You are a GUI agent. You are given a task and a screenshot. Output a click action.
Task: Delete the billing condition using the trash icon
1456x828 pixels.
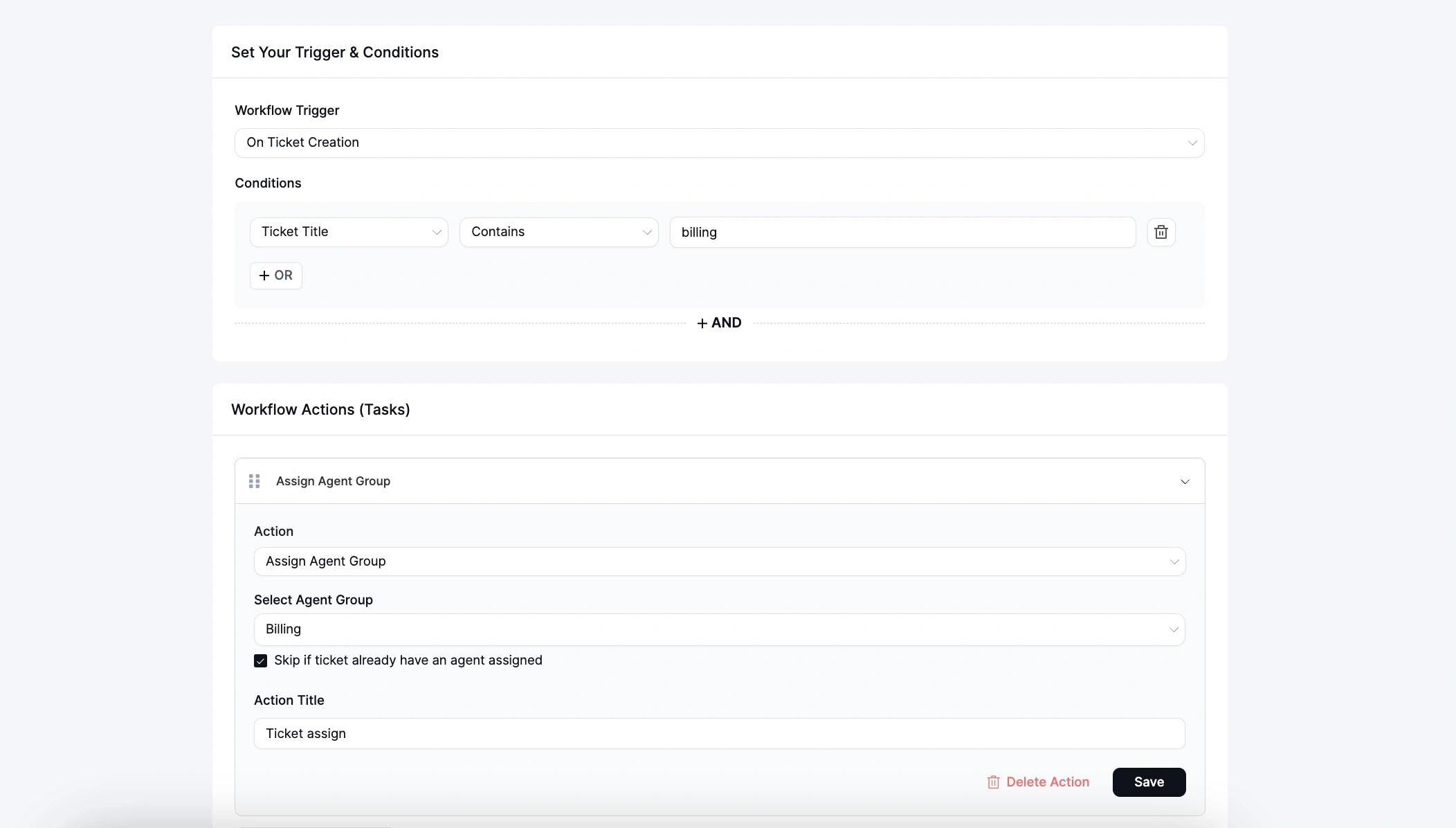1161,232
